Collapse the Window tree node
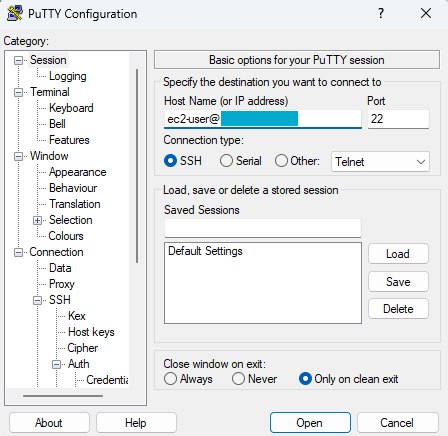This screenshot has width=448, height=436. click(x=18, y=156)
